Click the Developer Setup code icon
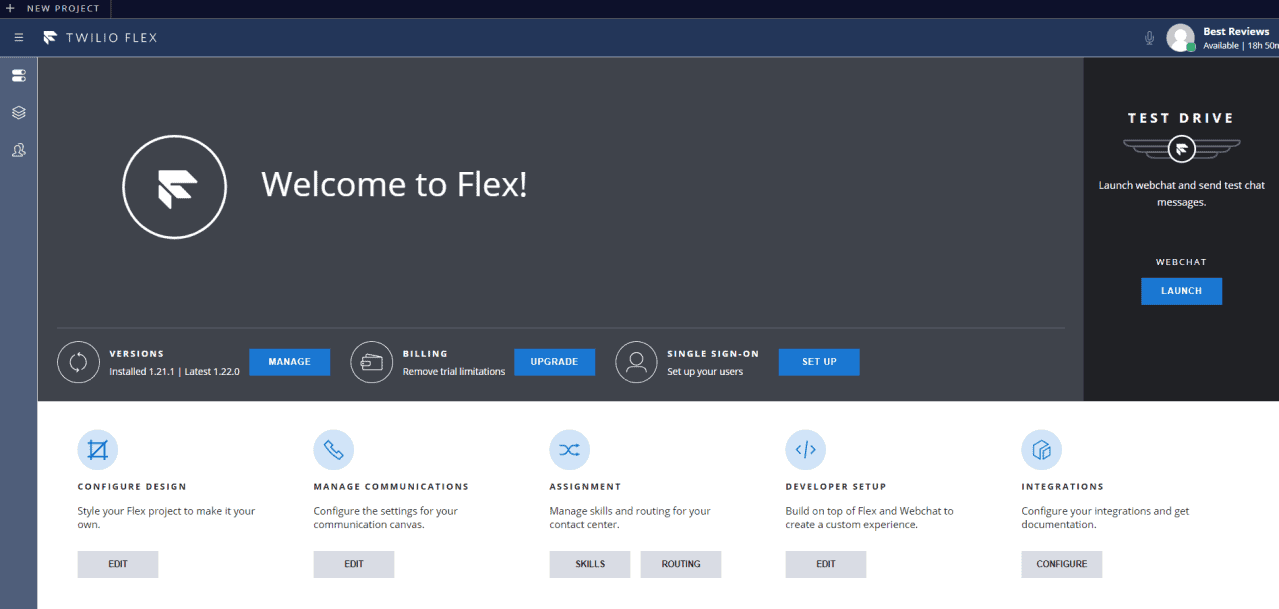1279x609 pixels. click(x=805, y=449)
